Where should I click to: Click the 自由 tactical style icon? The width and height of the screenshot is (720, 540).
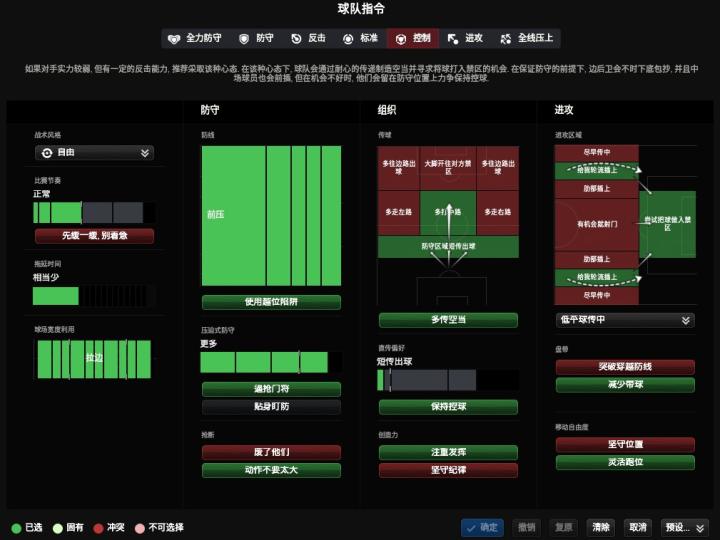tap(46, 153)
